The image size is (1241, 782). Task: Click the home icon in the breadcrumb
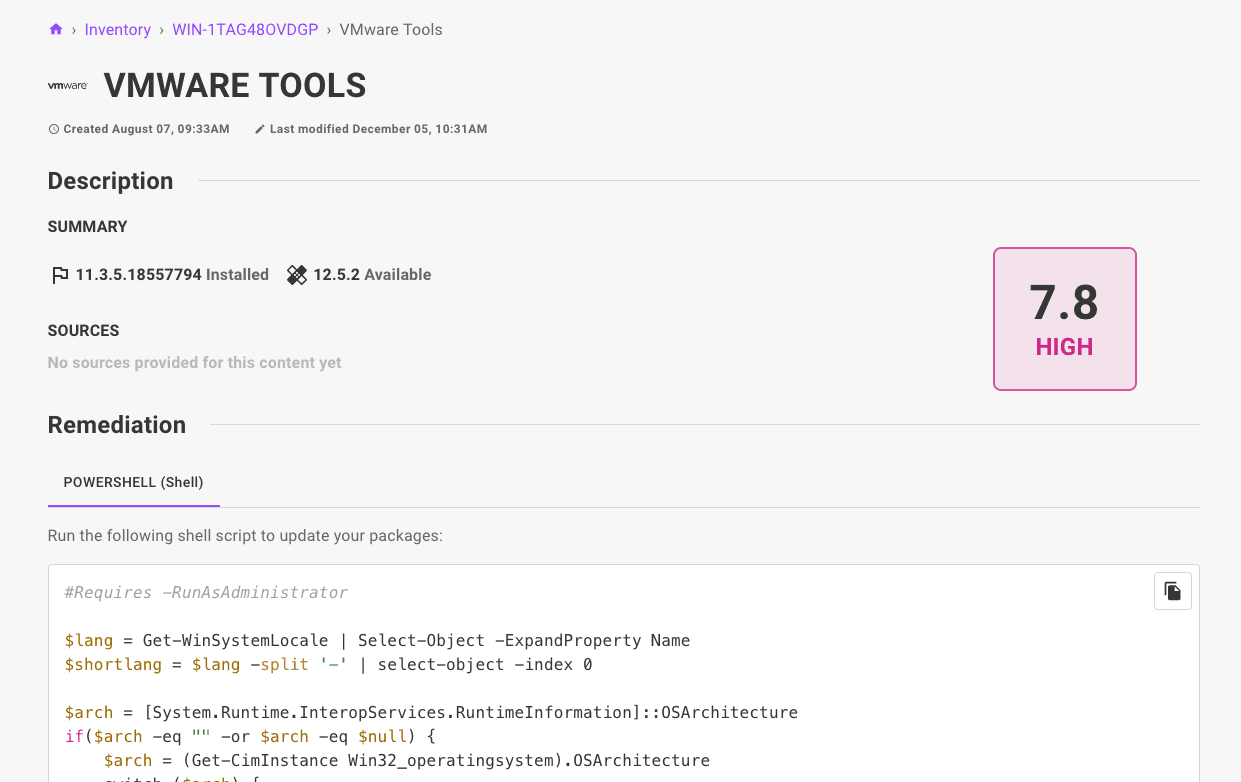point(55,29)
